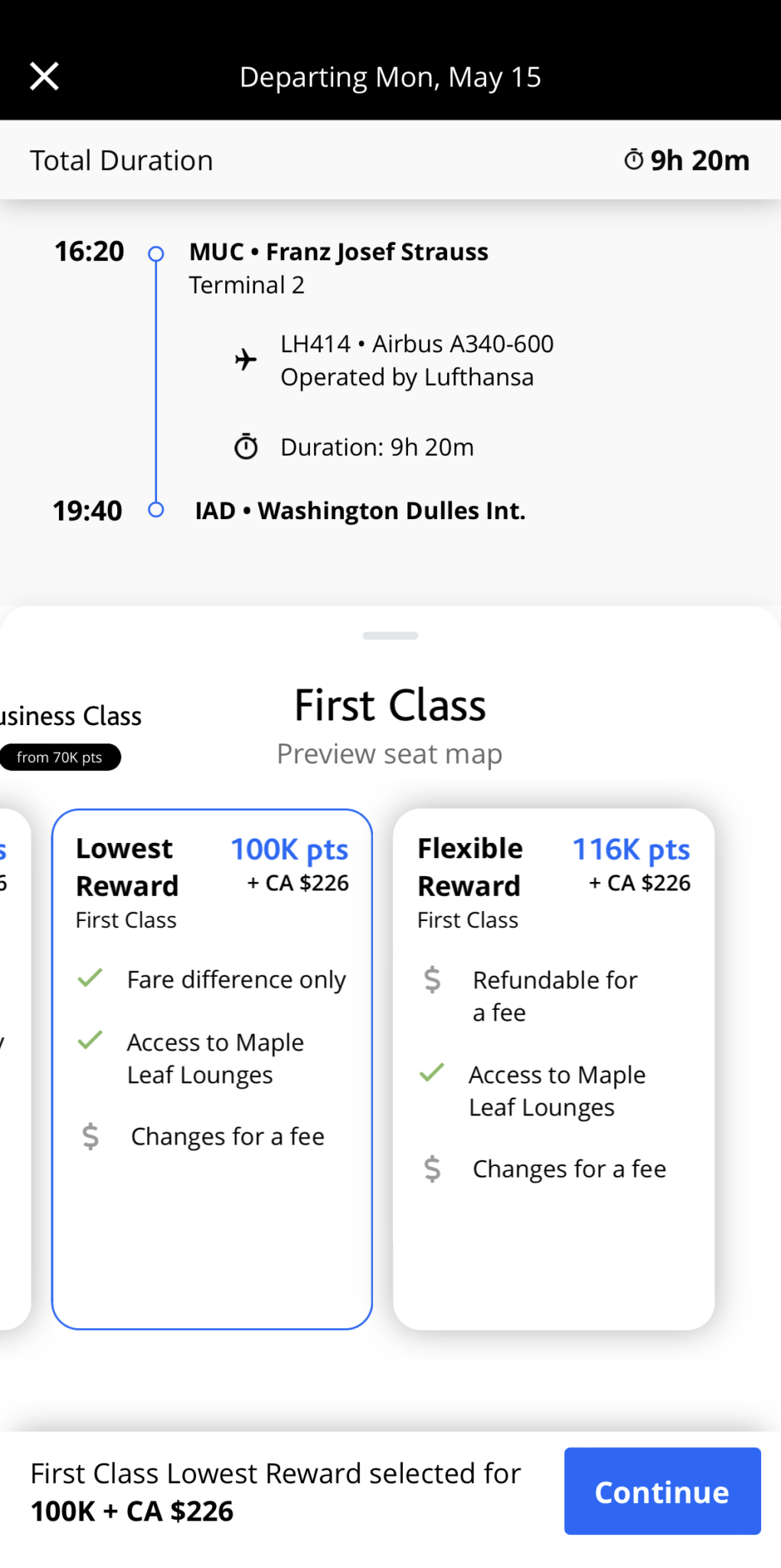The image size is (781, 1568).
Task: Click the timer icon next to 9h 20m total
Action: [x=632, y=160]
